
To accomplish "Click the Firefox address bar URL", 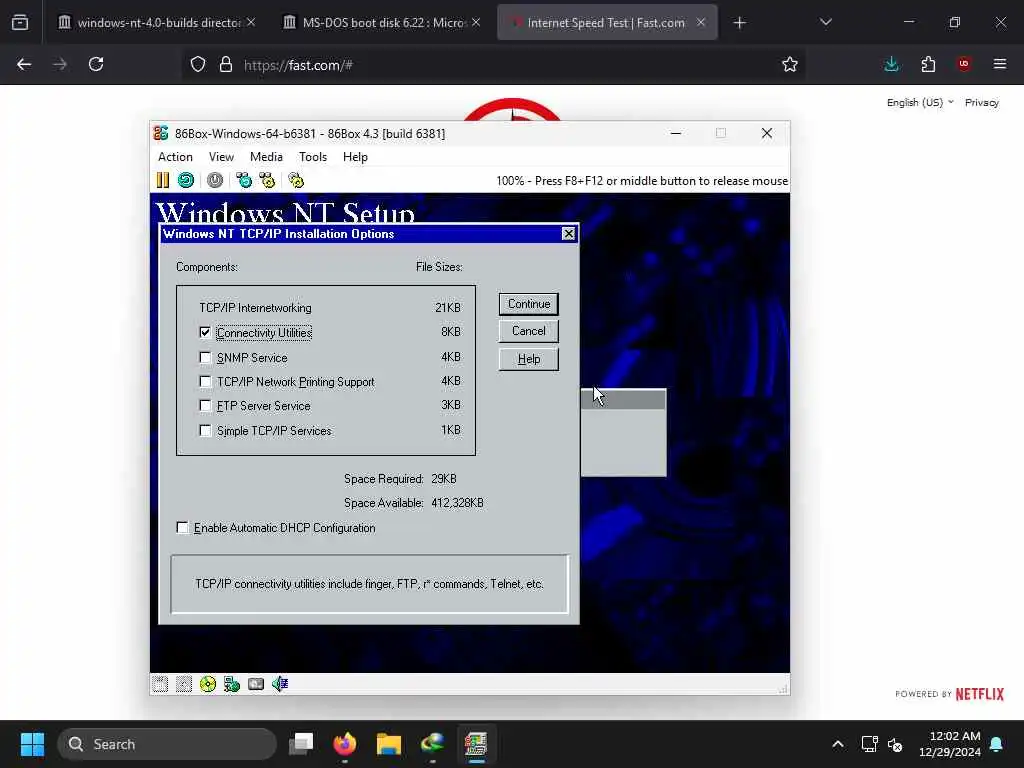I will 298,65.
